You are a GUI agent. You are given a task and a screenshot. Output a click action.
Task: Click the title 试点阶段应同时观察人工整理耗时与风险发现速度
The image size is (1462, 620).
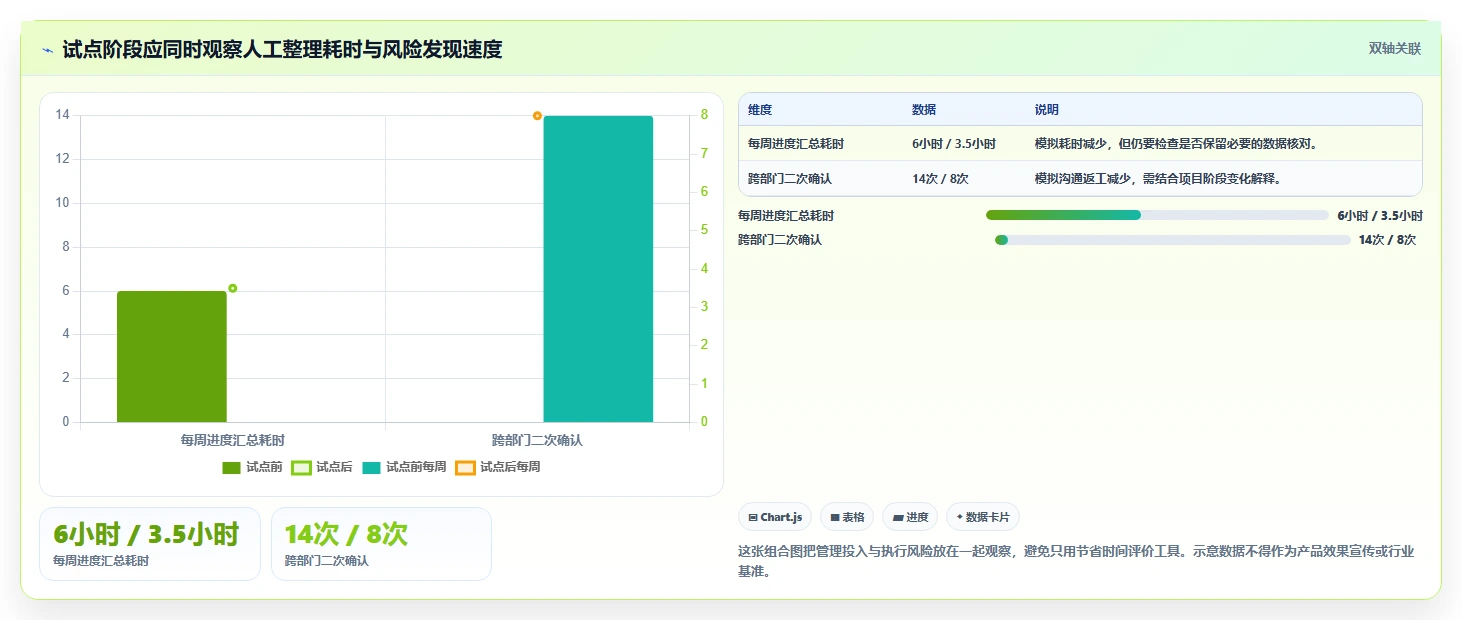(x=282, y=49)
